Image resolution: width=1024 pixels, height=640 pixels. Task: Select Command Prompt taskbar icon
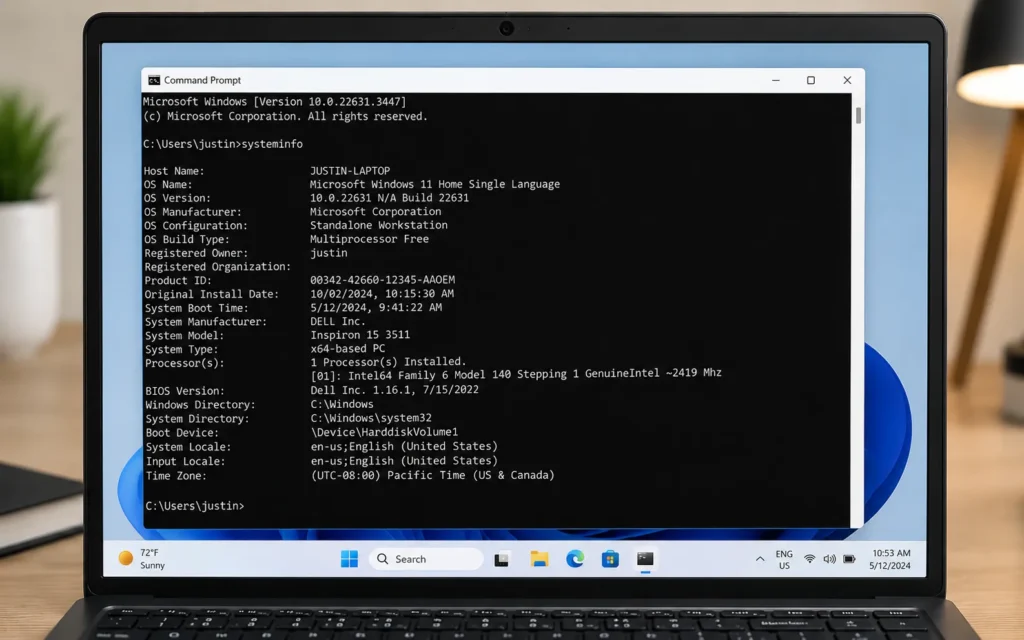tap(645, 559)
